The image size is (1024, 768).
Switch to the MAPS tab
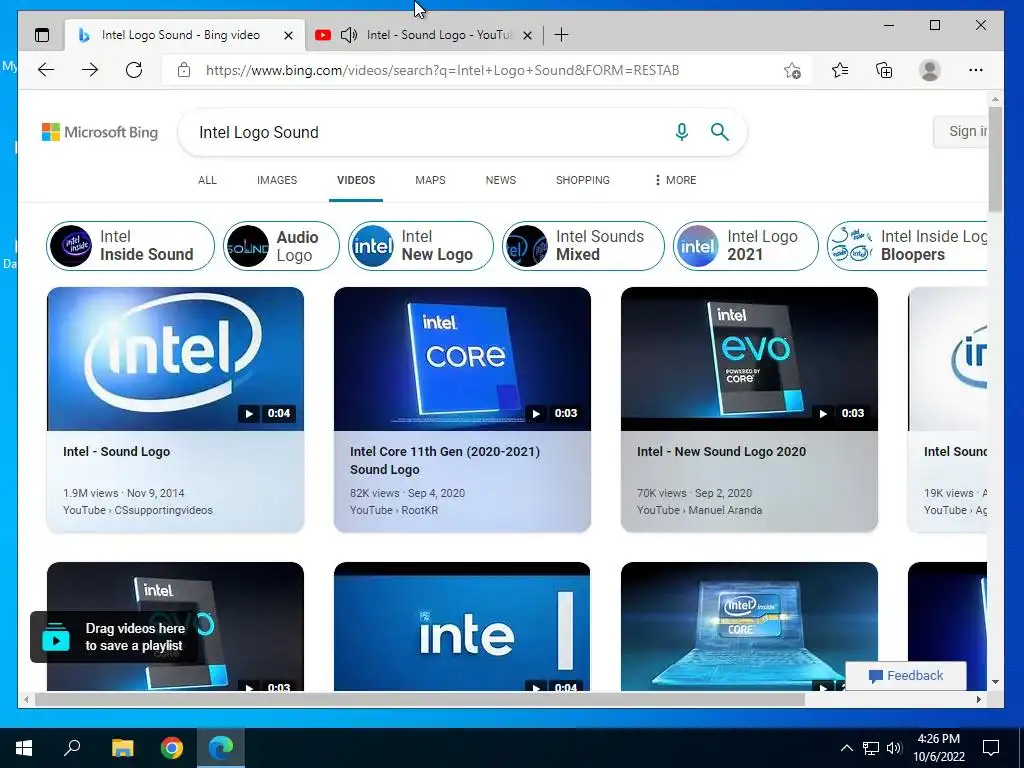click(x=430, y=180)
